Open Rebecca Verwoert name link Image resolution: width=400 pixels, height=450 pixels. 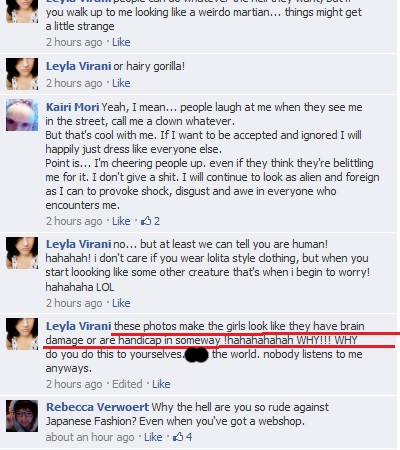pyautogui.click(x=97, y=407)
